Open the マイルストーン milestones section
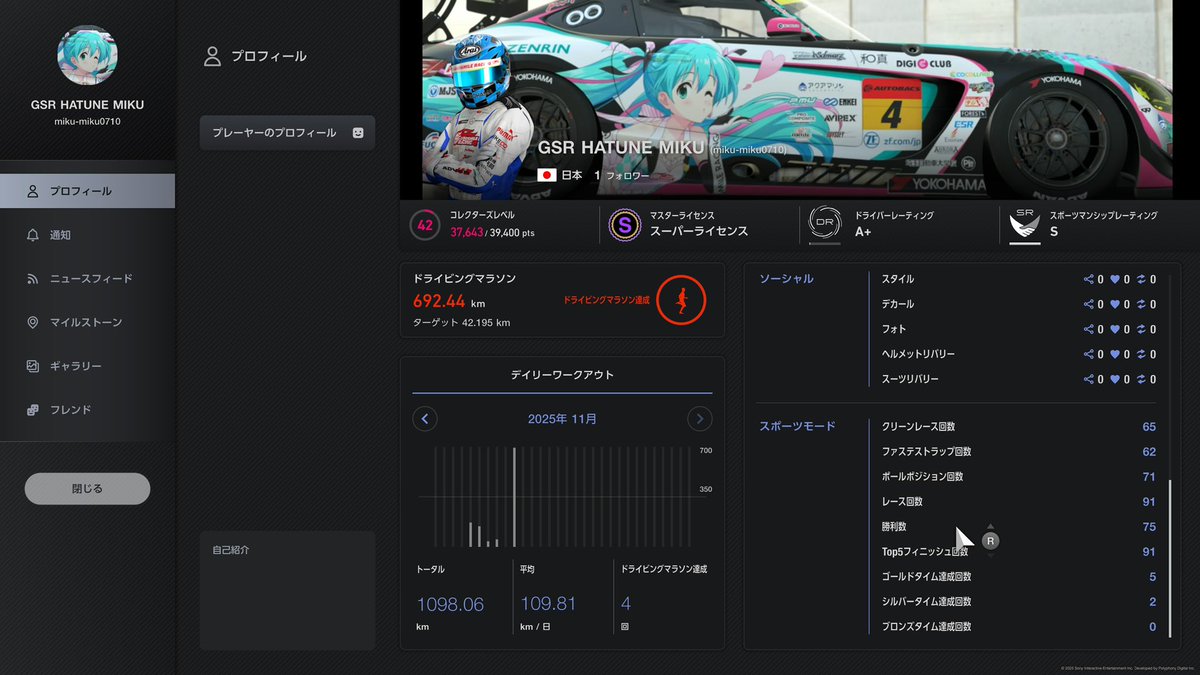 pyautogui.click(x=87, y=322)
